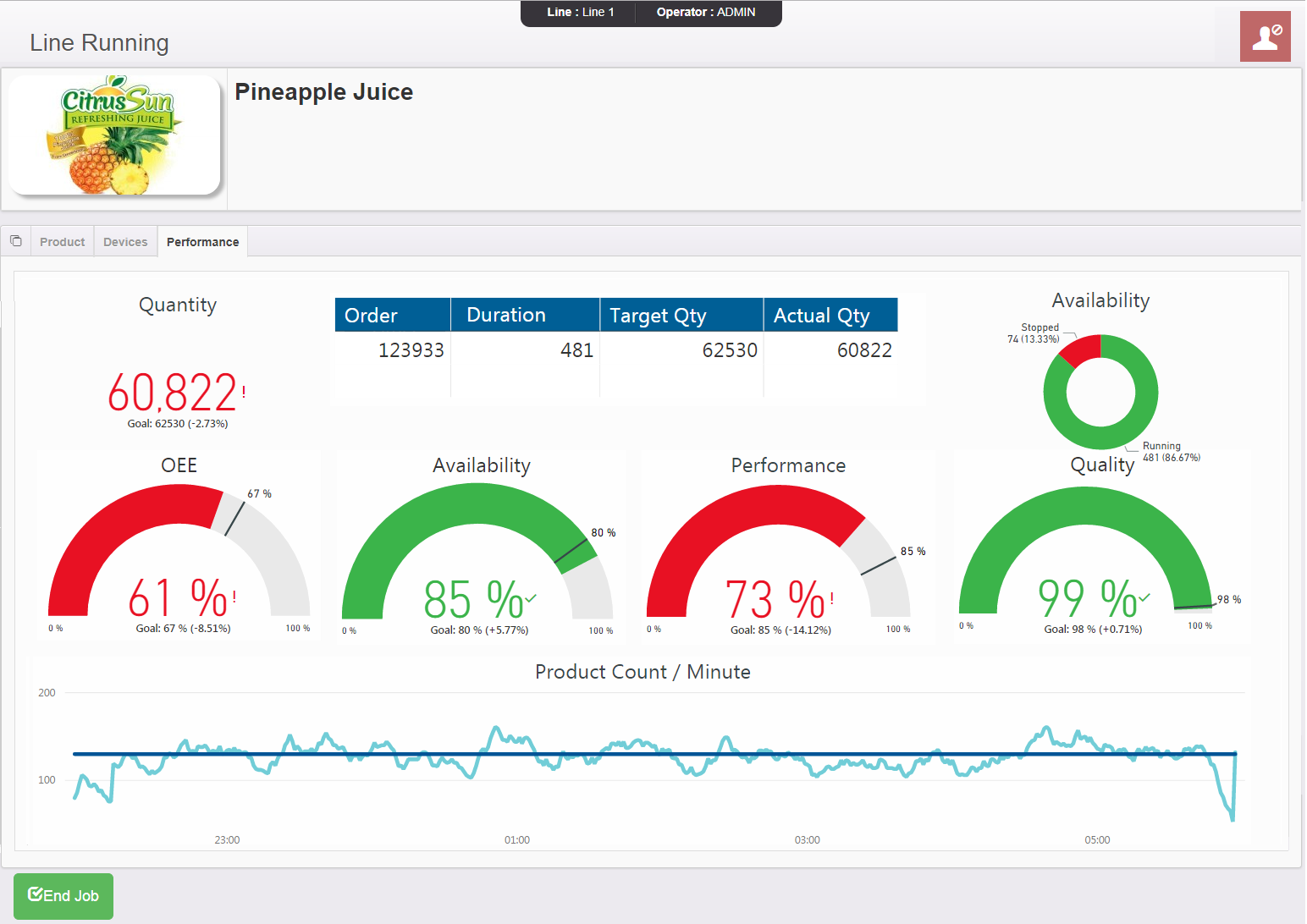Select the Performance tab
Image resolution: width=1307 pixels, height=924 pixels.
coord(202,242)
